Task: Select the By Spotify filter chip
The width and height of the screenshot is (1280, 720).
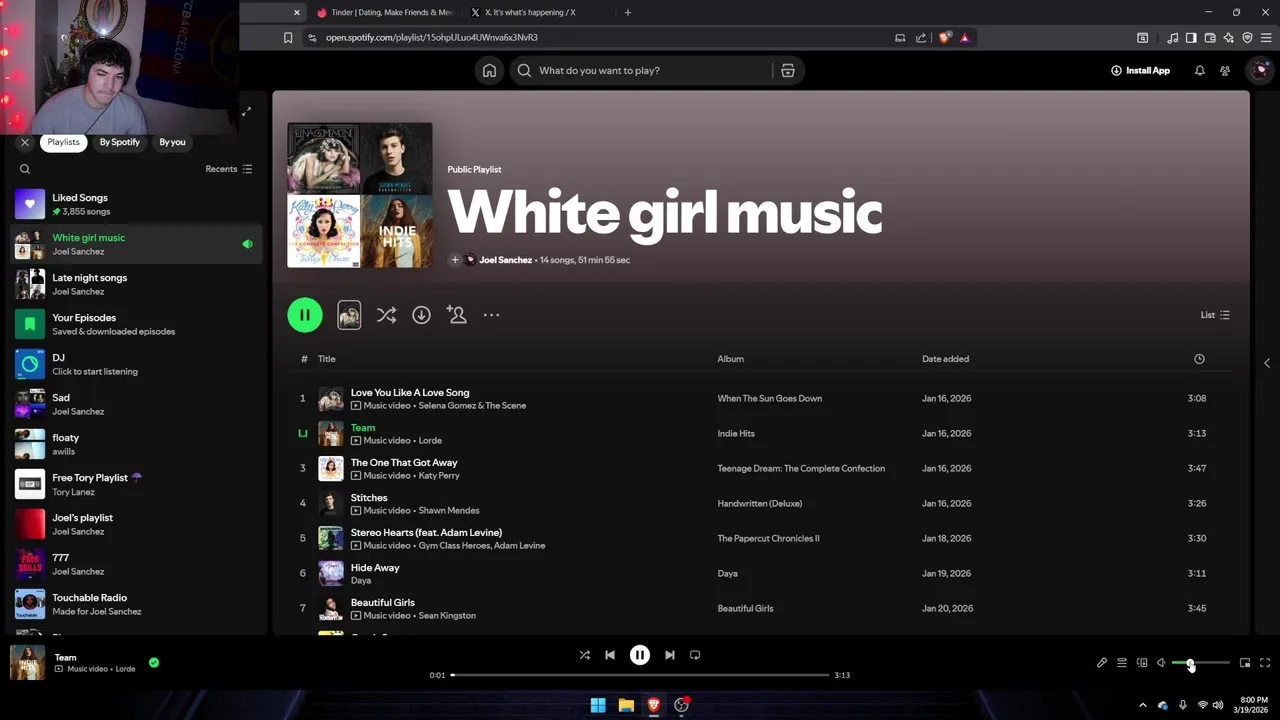Action: 120,142
